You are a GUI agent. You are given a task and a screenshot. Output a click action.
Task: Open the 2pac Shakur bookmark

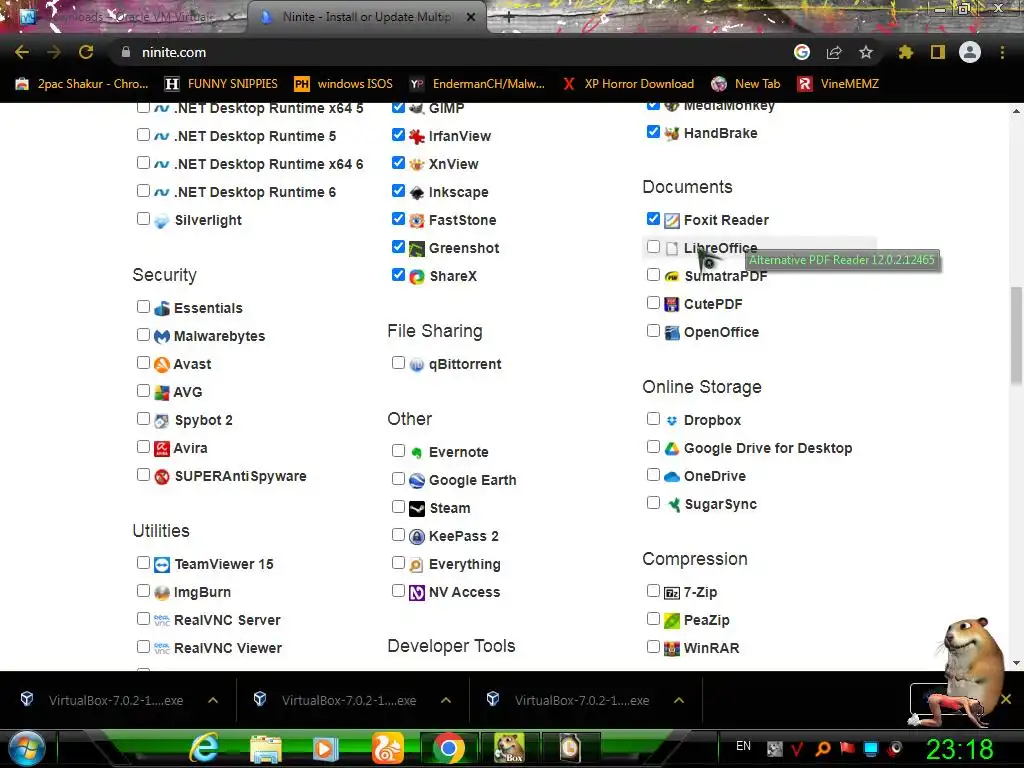(x=82, y=84)
